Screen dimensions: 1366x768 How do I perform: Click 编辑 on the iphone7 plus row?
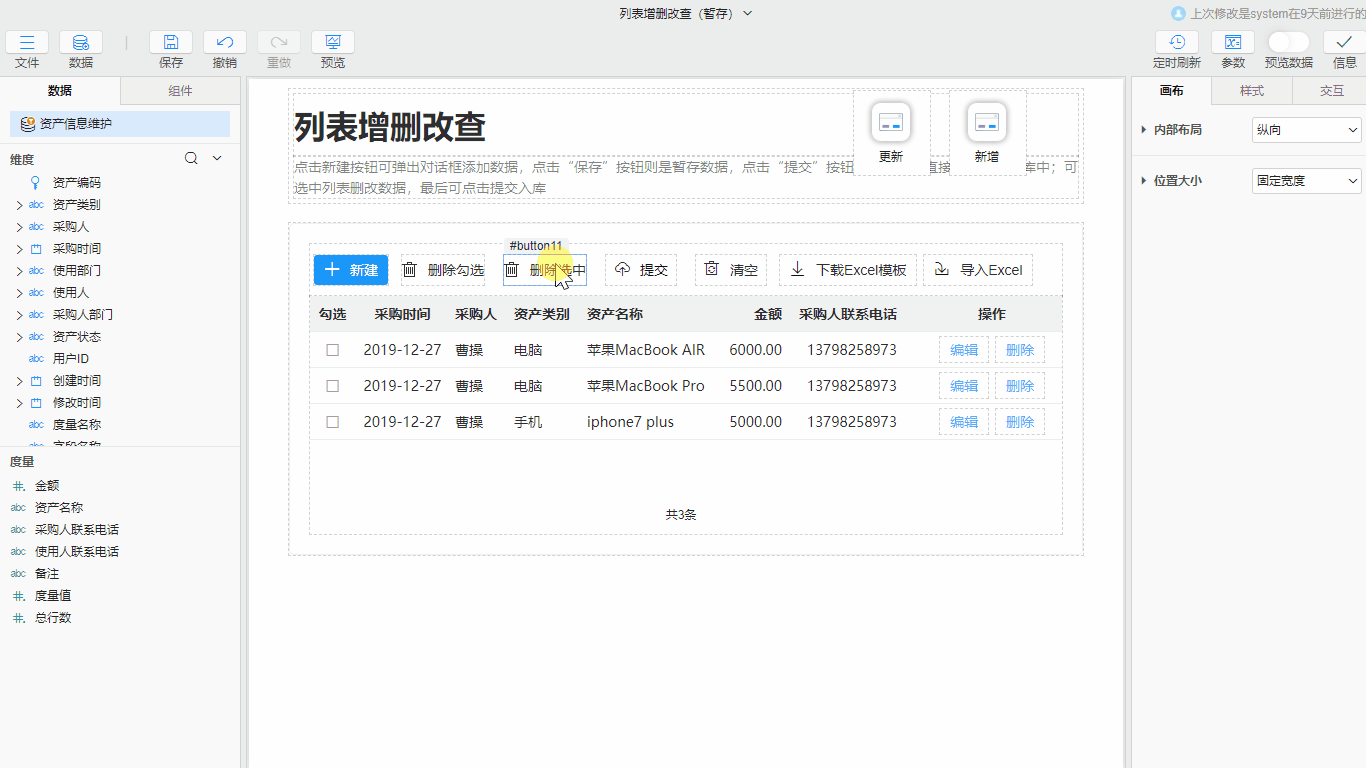pos(963,421)
